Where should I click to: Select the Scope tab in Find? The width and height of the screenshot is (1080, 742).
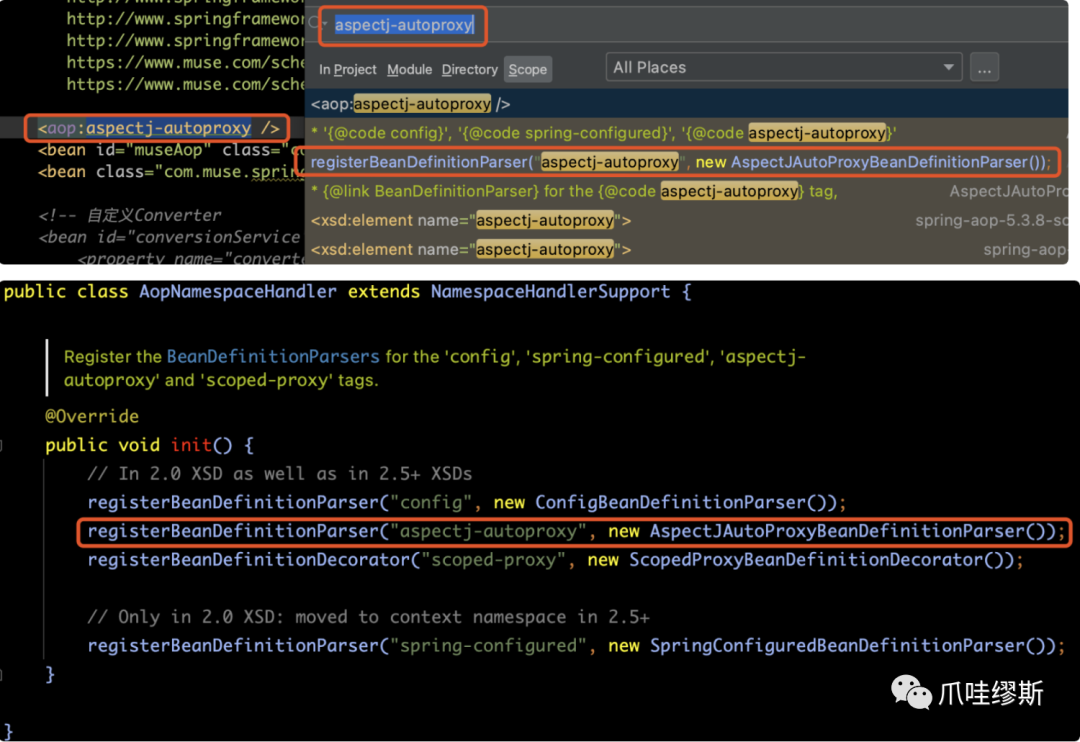(x=528, y=70)
